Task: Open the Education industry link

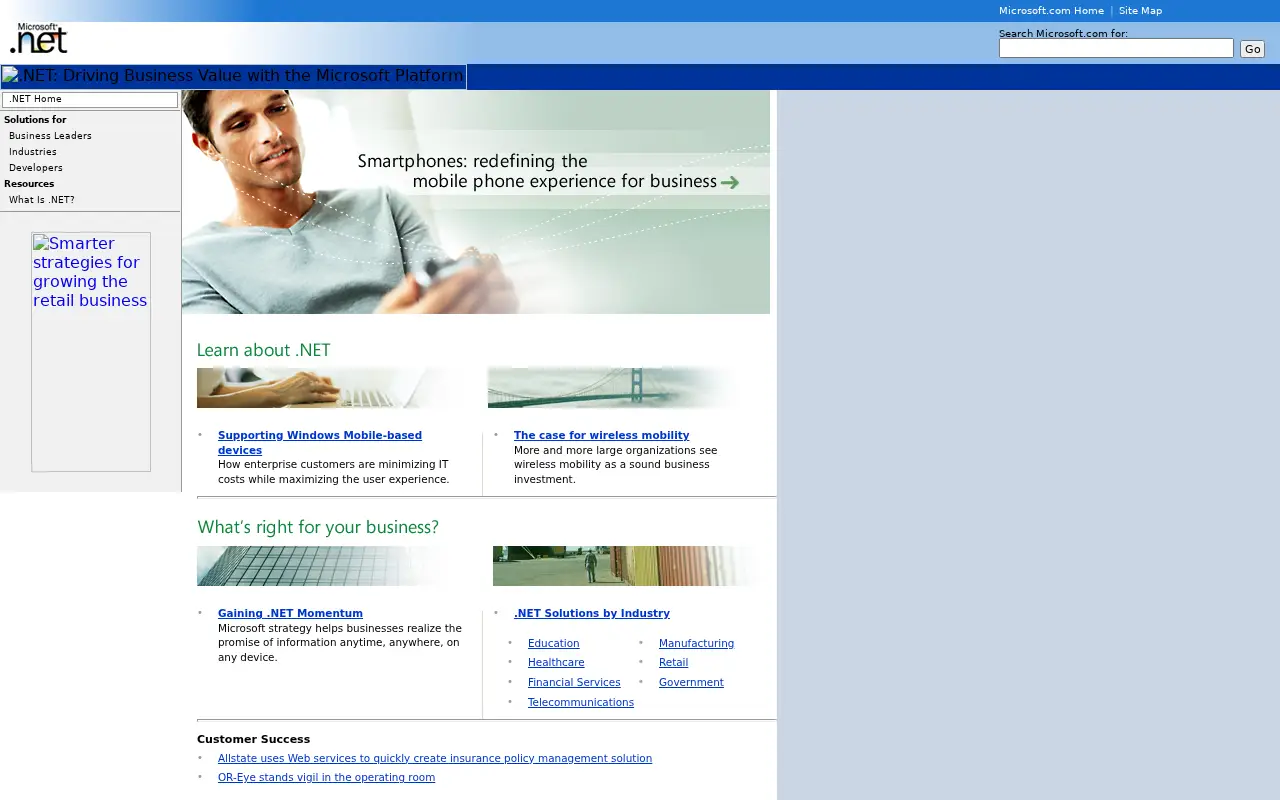Action: [553, 643]
